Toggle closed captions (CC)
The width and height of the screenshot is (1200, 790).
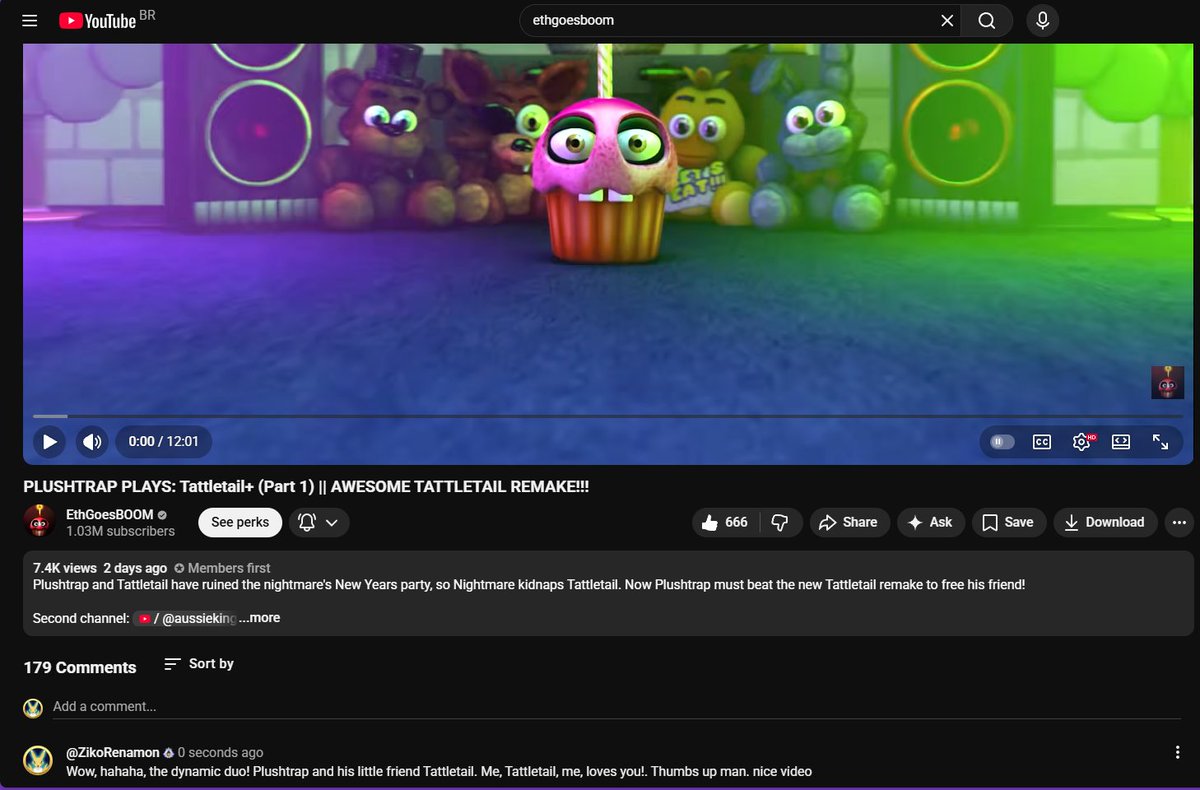point(1041,441)
